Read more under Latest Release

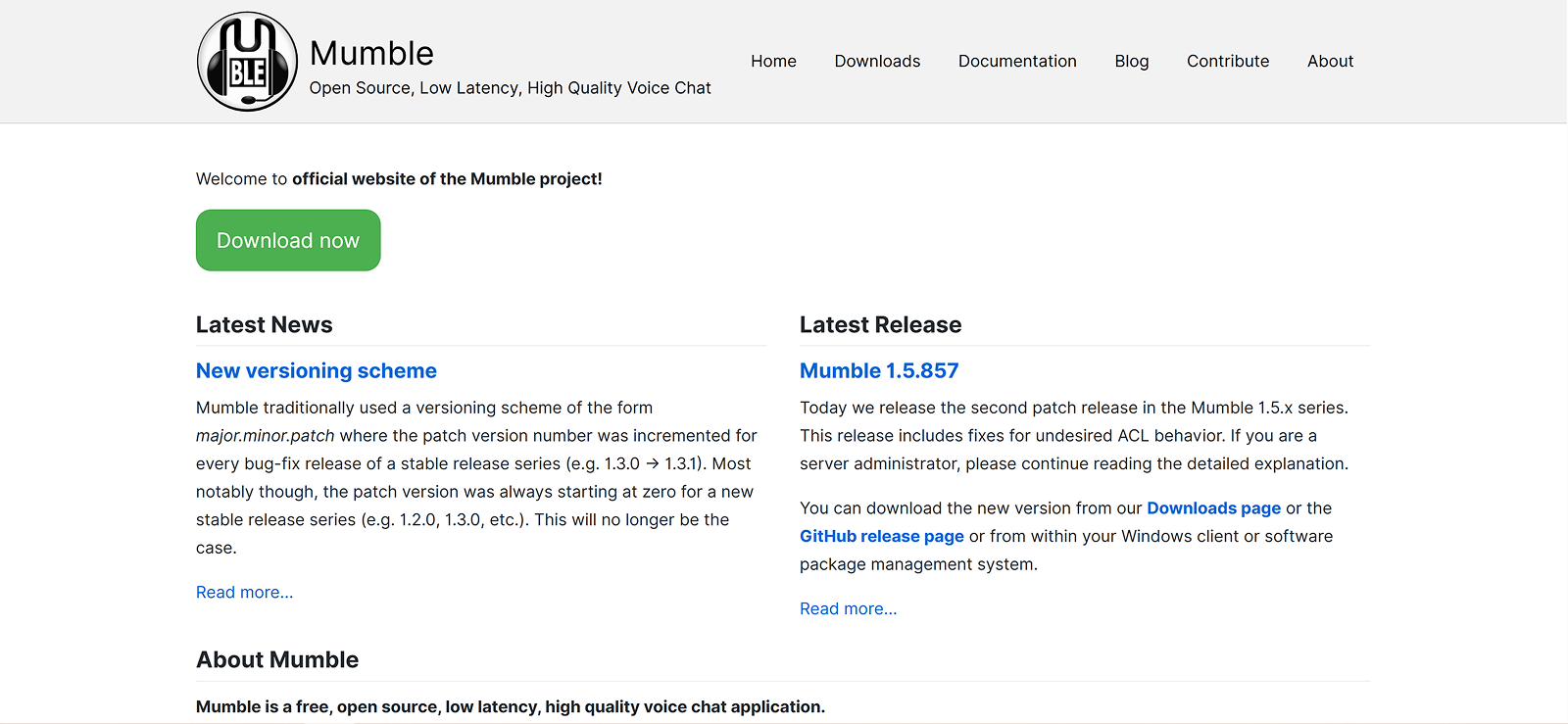(x=848, y=608)
